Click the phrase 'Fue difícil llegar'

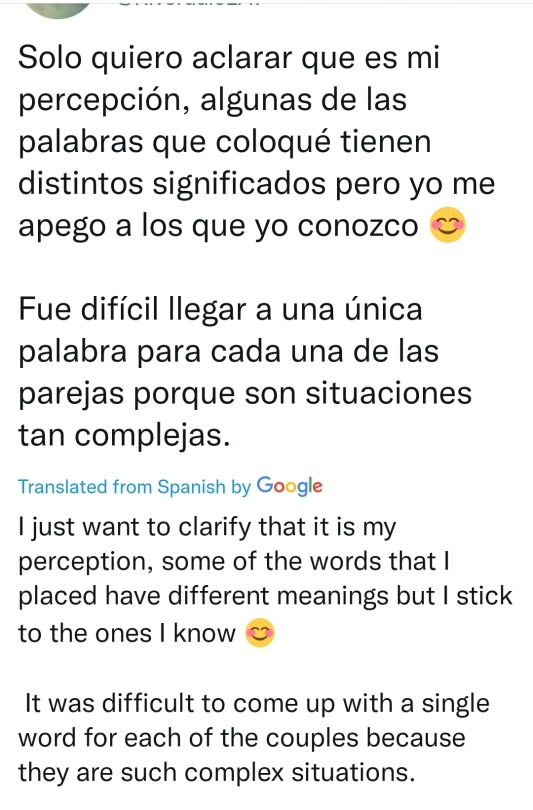tap(132, 309)
